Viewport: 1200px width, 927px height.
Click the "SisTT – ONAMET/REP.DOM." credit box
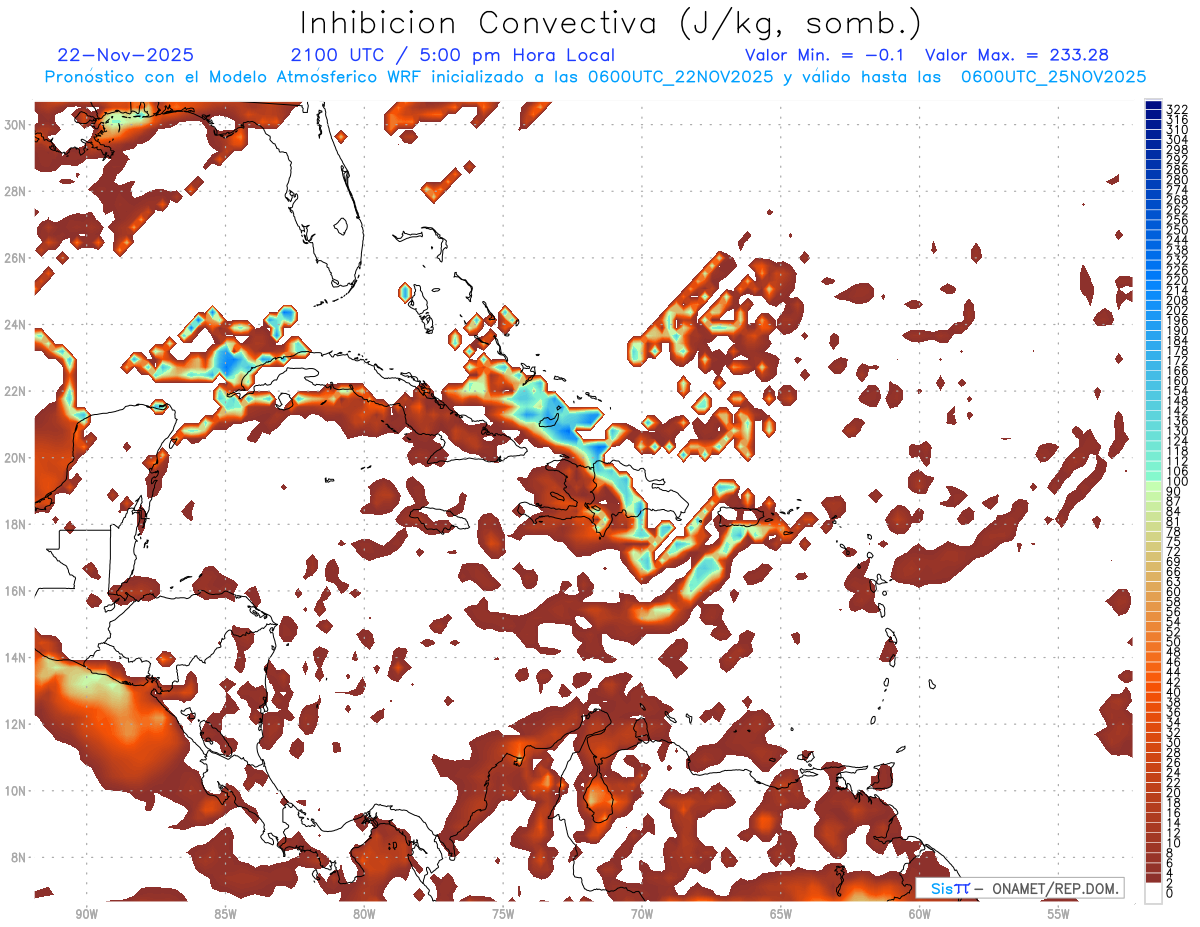click(1020, 888)
